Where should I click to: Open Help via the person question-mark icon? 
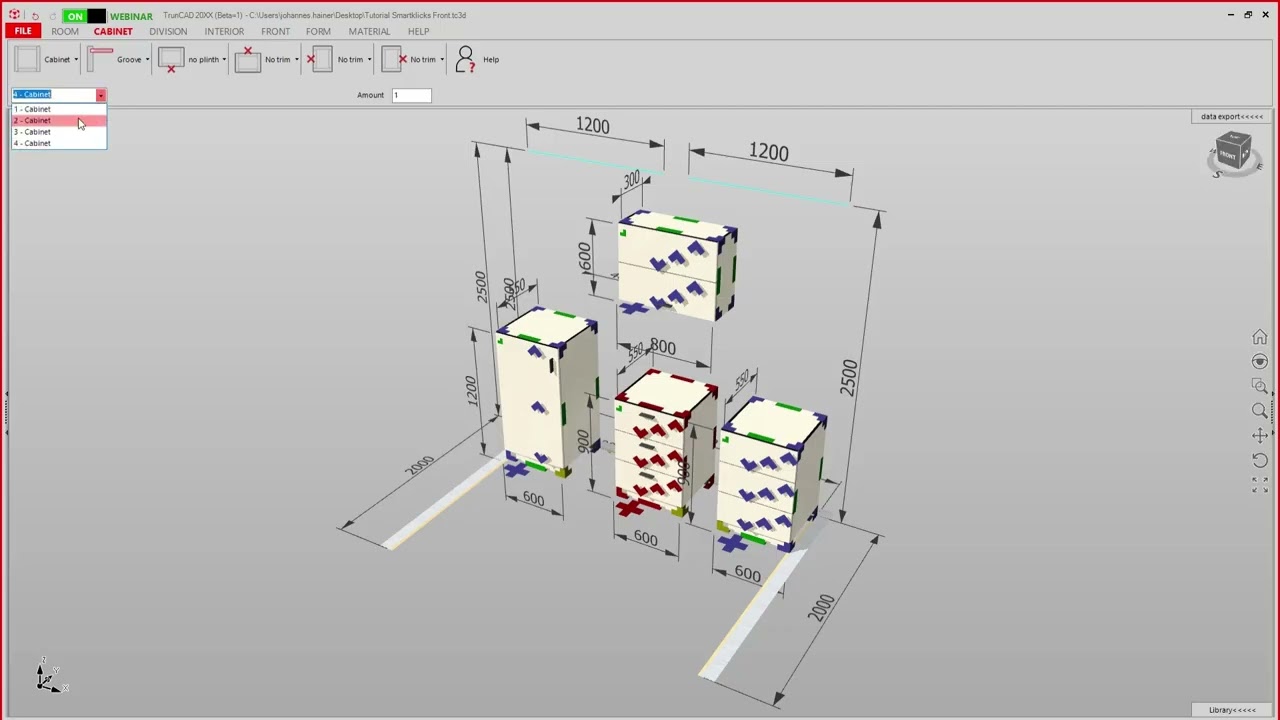click(x=465, y=60)
